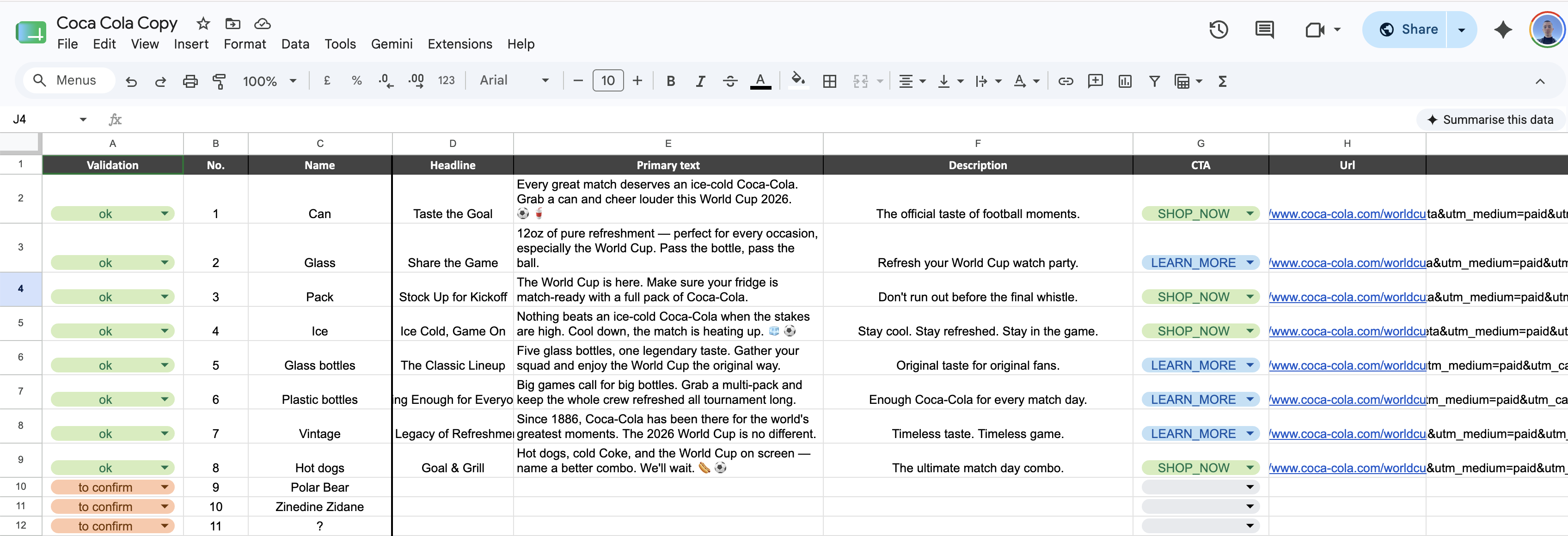Format as currency with pound icon

point(327,80)
